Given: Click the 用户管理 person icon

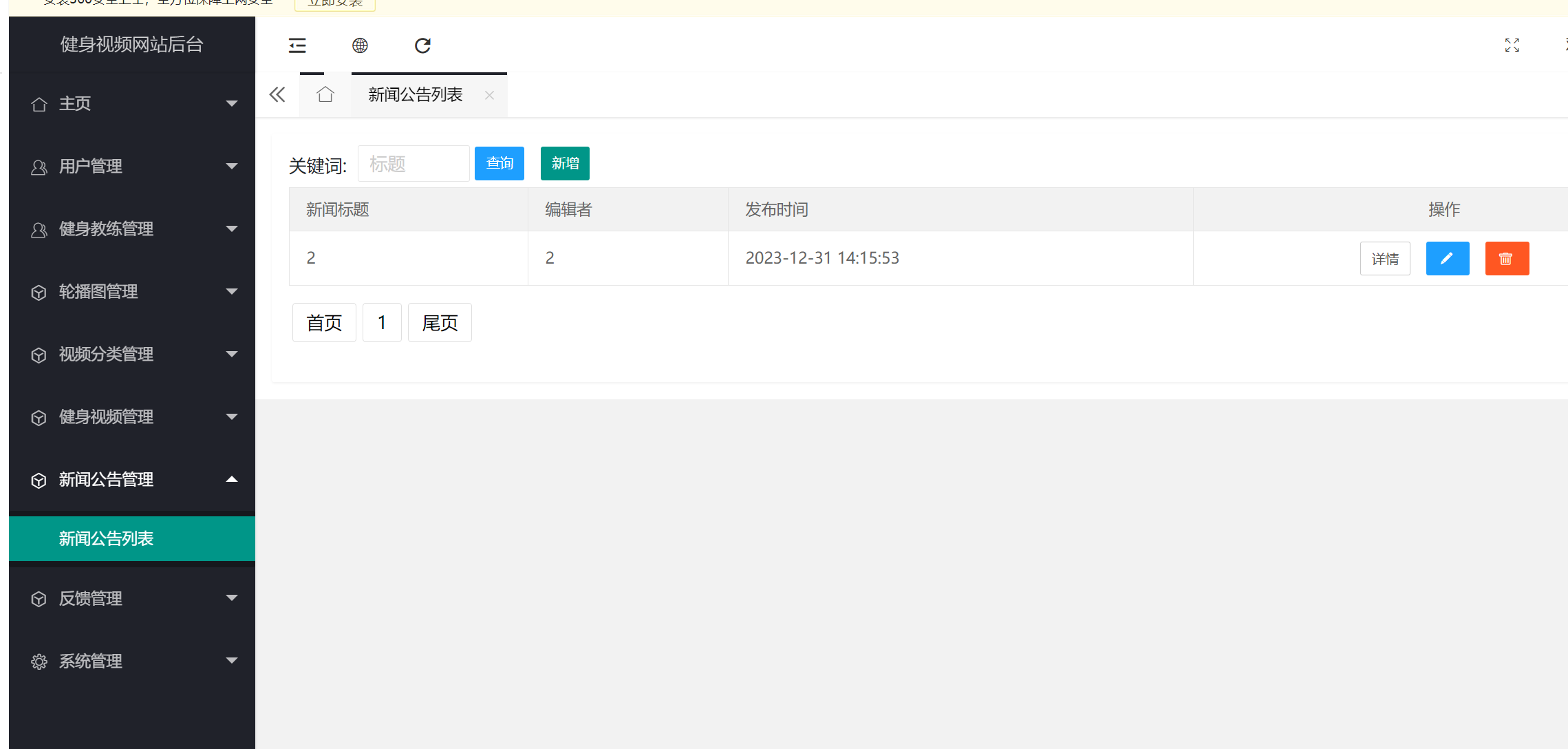Looking at the screenshot, I should point(39,167).
